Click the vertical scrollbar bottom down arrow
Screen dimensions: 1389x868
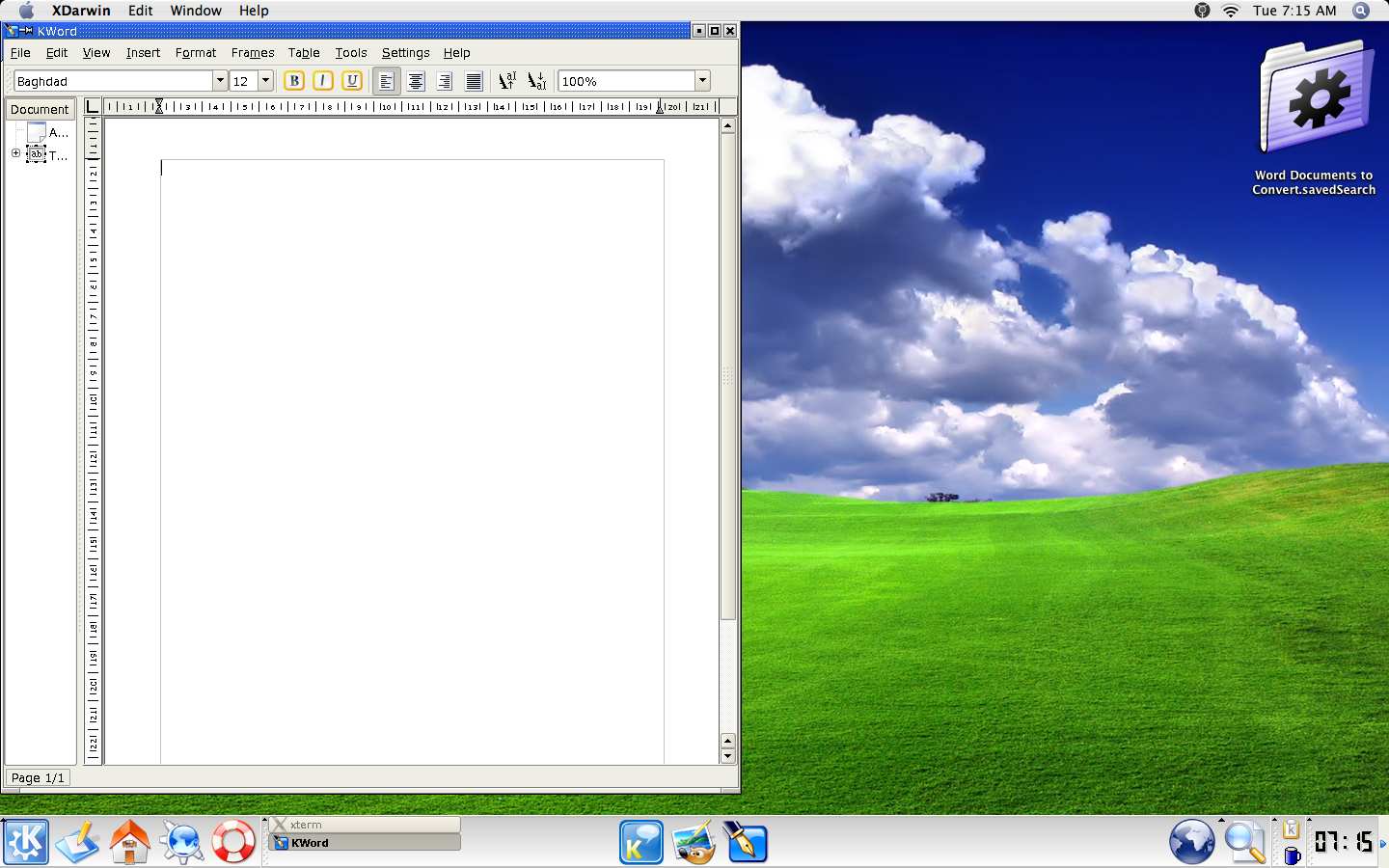(x=728, y=757)
